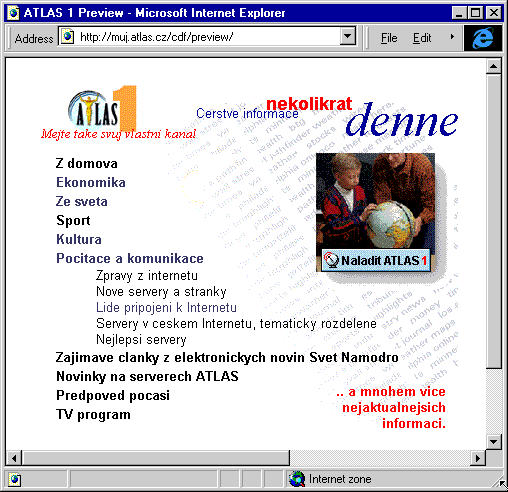Click the nejaktualnejsich red text
Viewport: 508px width, 492px height.
tap(394, 408)
